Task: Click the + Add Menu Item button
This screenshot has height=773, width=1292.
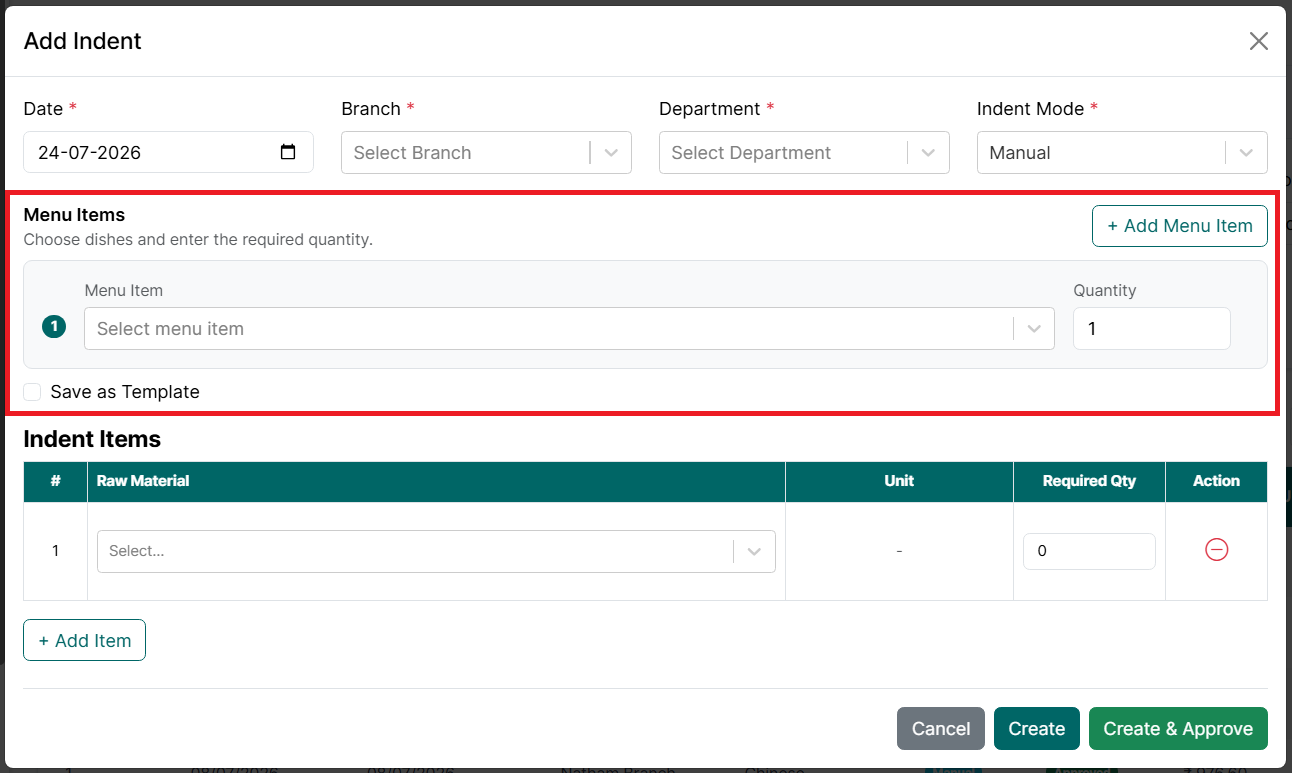Action: (x=1180, y=226)
